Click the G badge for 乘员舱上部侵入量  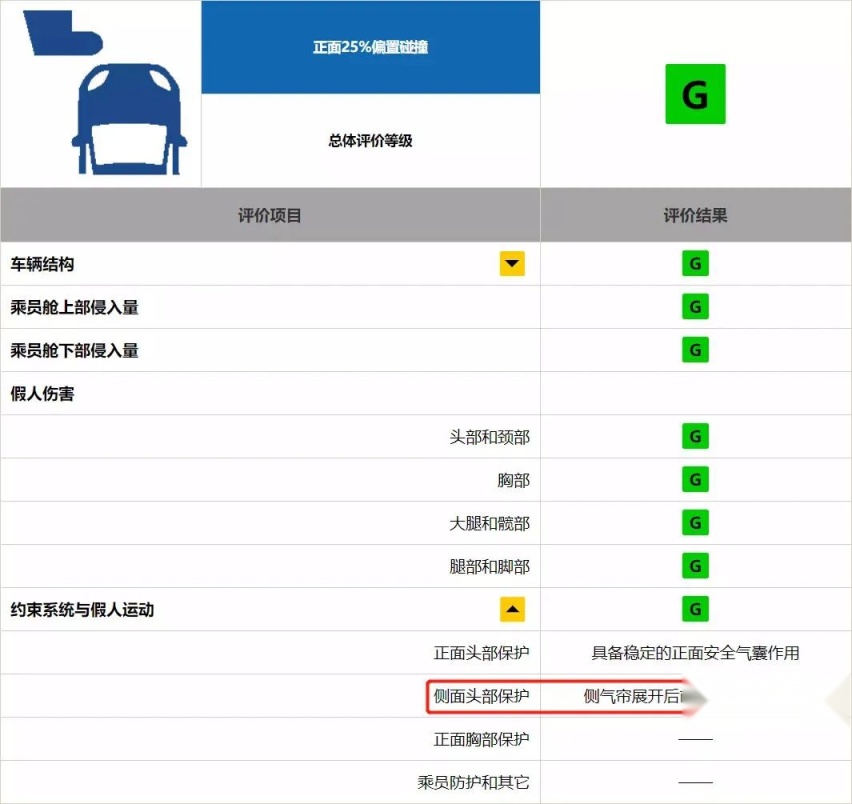[695, 306]
